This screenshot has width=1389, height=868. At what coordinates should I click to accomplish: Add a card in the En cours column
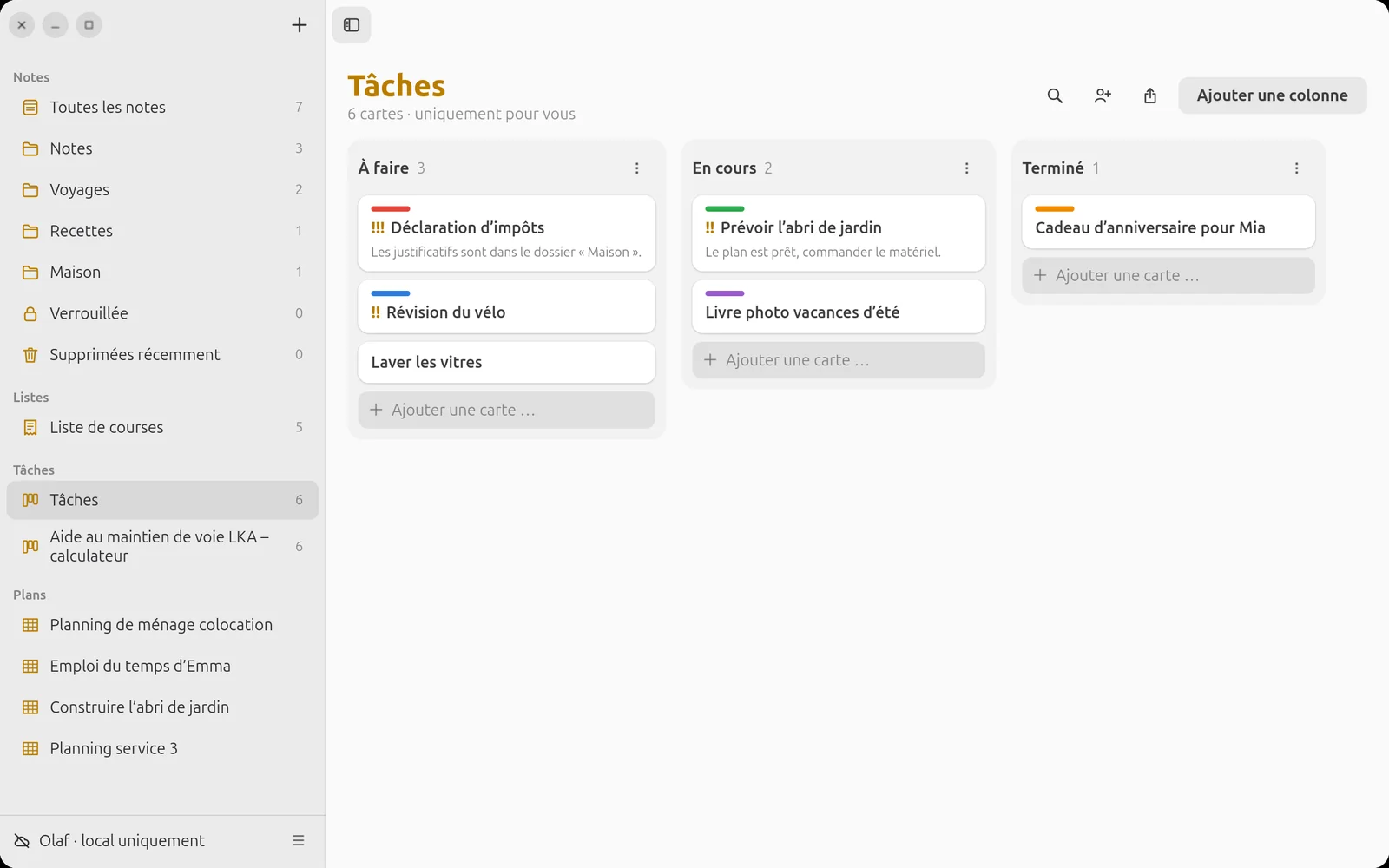[839, 360]
